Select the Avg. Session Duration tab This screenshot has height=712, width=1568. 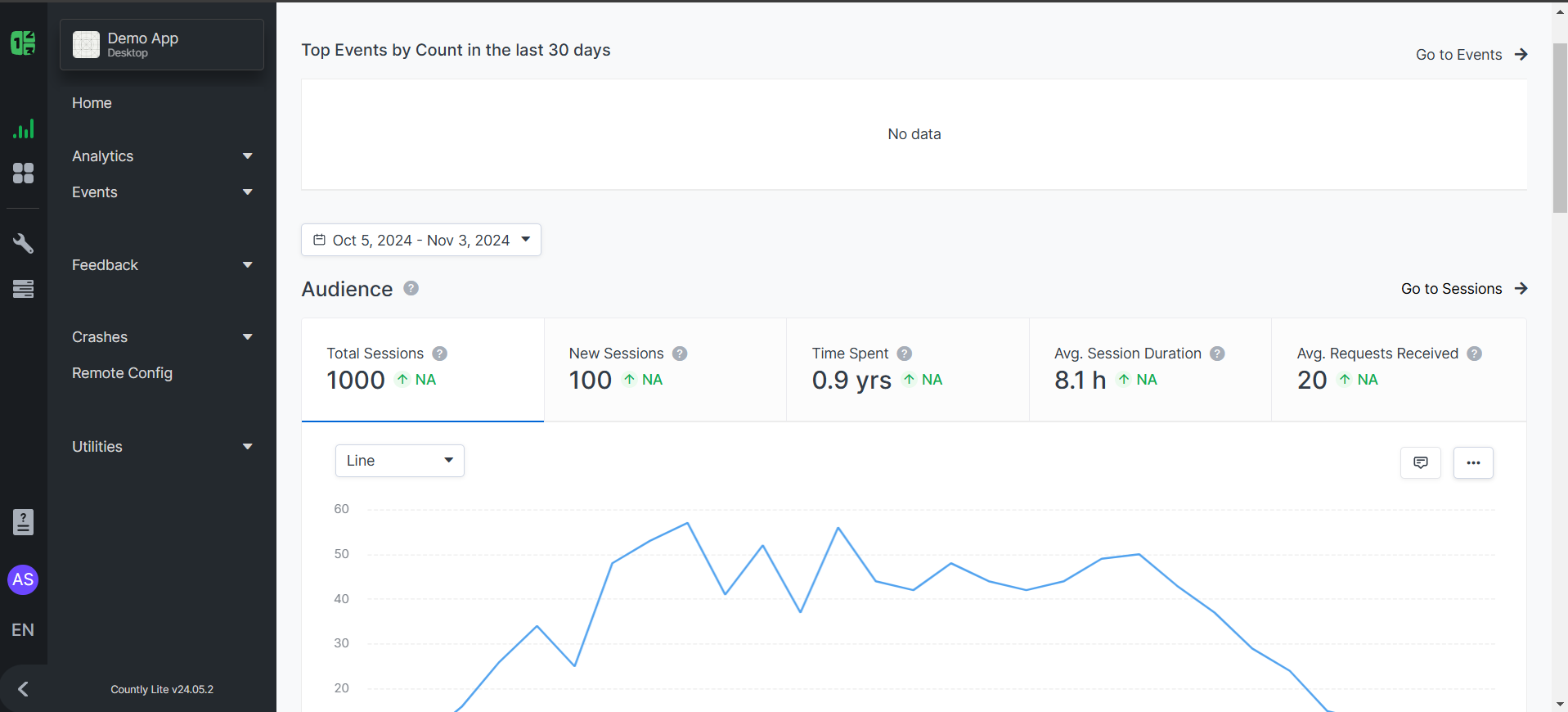[1149, 369]
